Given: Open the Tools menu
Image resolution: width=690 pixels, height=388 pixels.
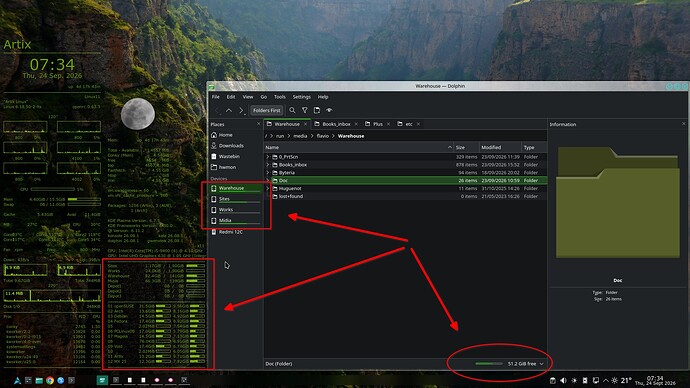Looking at the screenshot, I should click(280, 97).
